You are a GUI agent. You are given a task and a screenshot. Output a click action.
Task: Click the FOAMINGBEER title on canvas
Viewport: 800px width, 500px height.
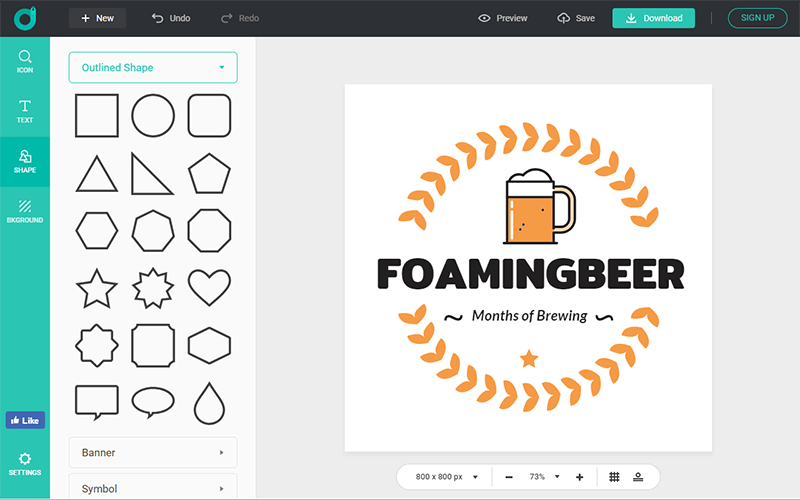point(530,274)
